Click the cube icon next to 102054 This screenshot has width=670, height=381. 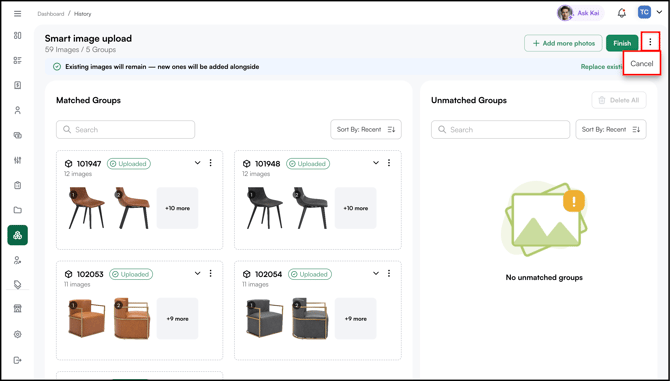(247, 274)
